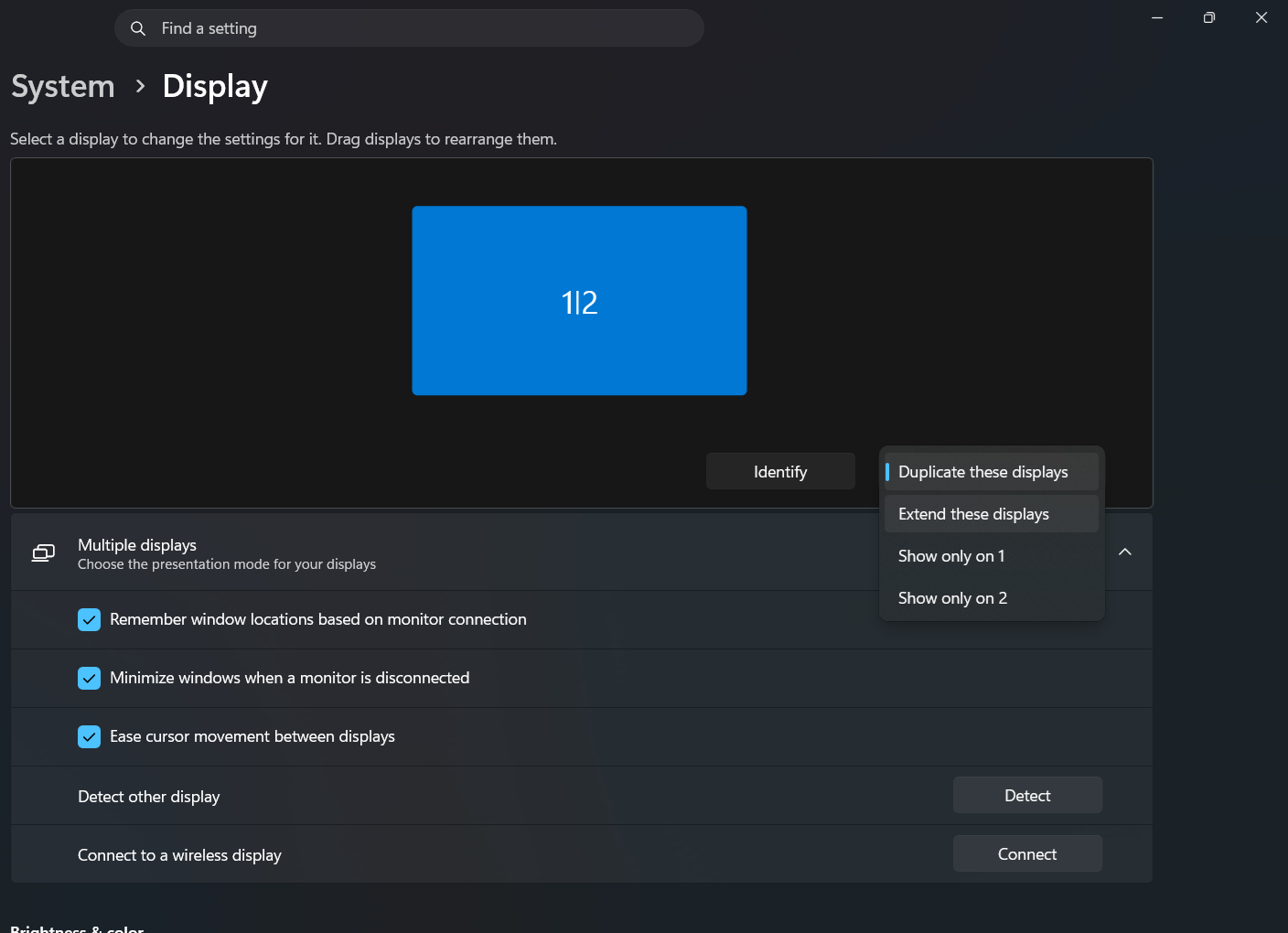Restore down the Settings window
Screen dimensions: 1288x933
tap(1209, 17)
